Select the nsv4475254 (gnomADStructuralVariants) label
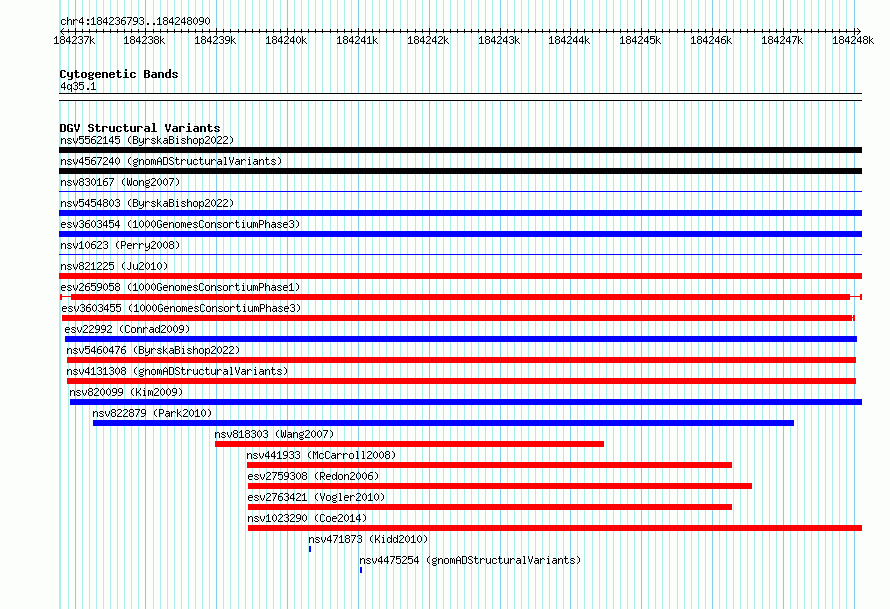890x609 pixels. click(x=471, y=560)
